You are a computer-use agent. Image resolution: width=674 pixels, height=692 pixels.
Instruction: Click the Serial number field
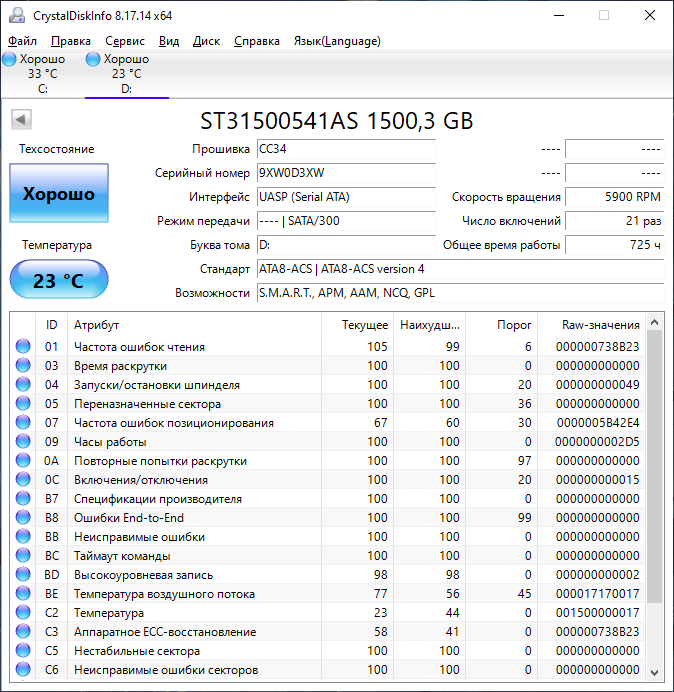click(345, 172)
